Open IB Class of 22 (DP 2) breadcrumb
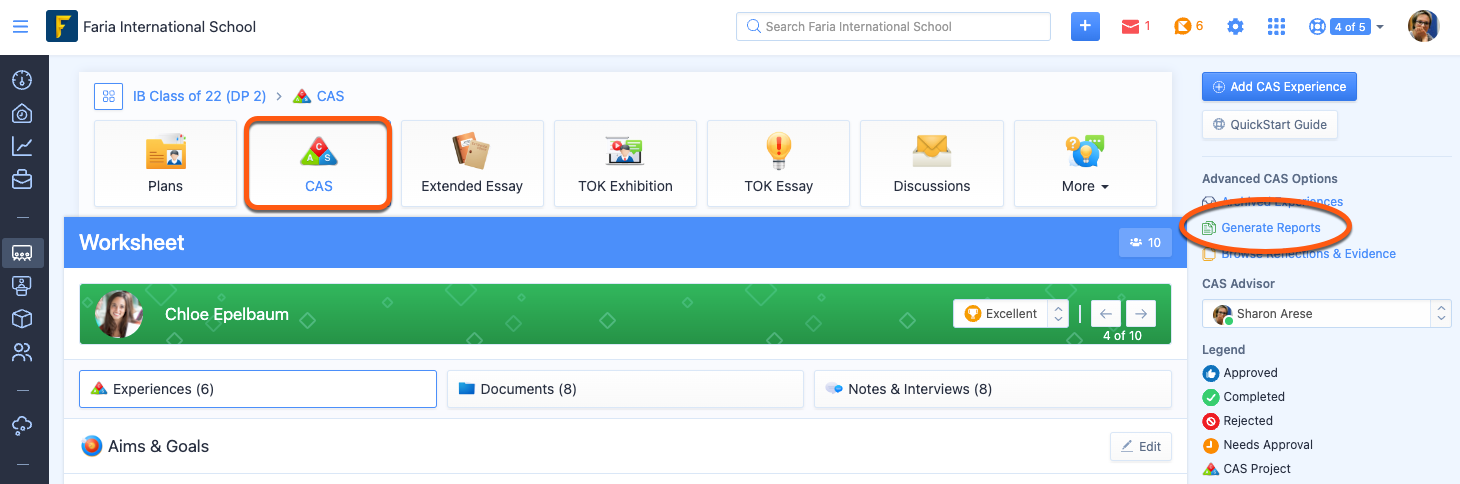Viewport: 1460px width, 484px height. [x=199, y=96]
